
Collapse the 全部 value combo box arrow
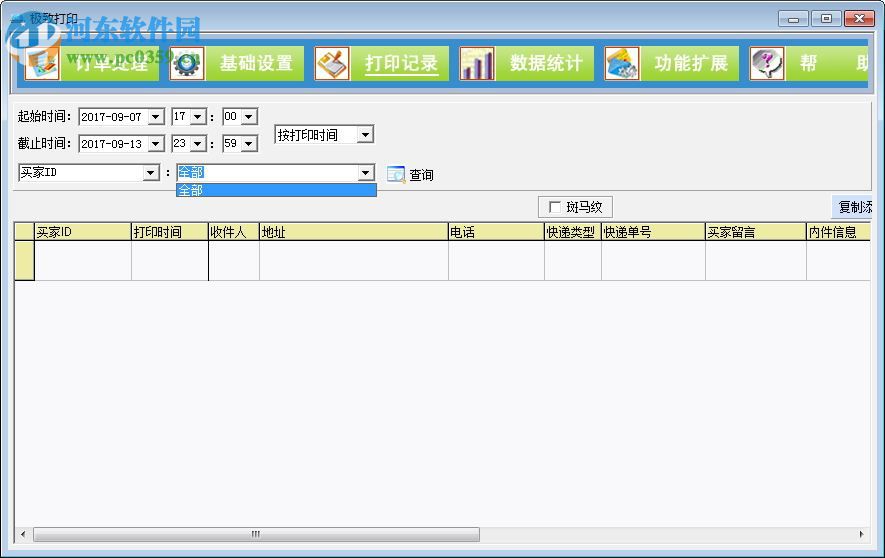pyautogui.click(x=366, y=173)
